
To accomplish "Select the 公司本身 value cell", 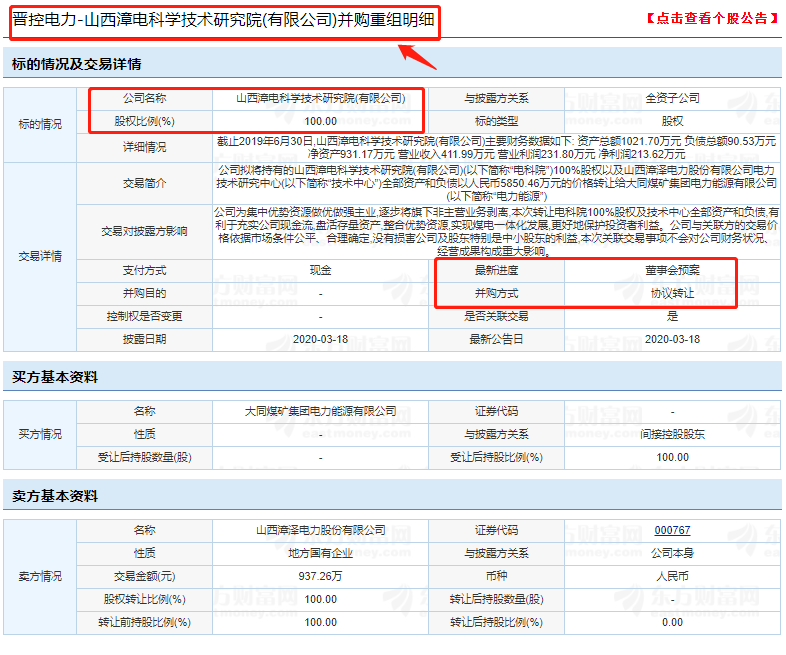I will (x=673, y=553).
